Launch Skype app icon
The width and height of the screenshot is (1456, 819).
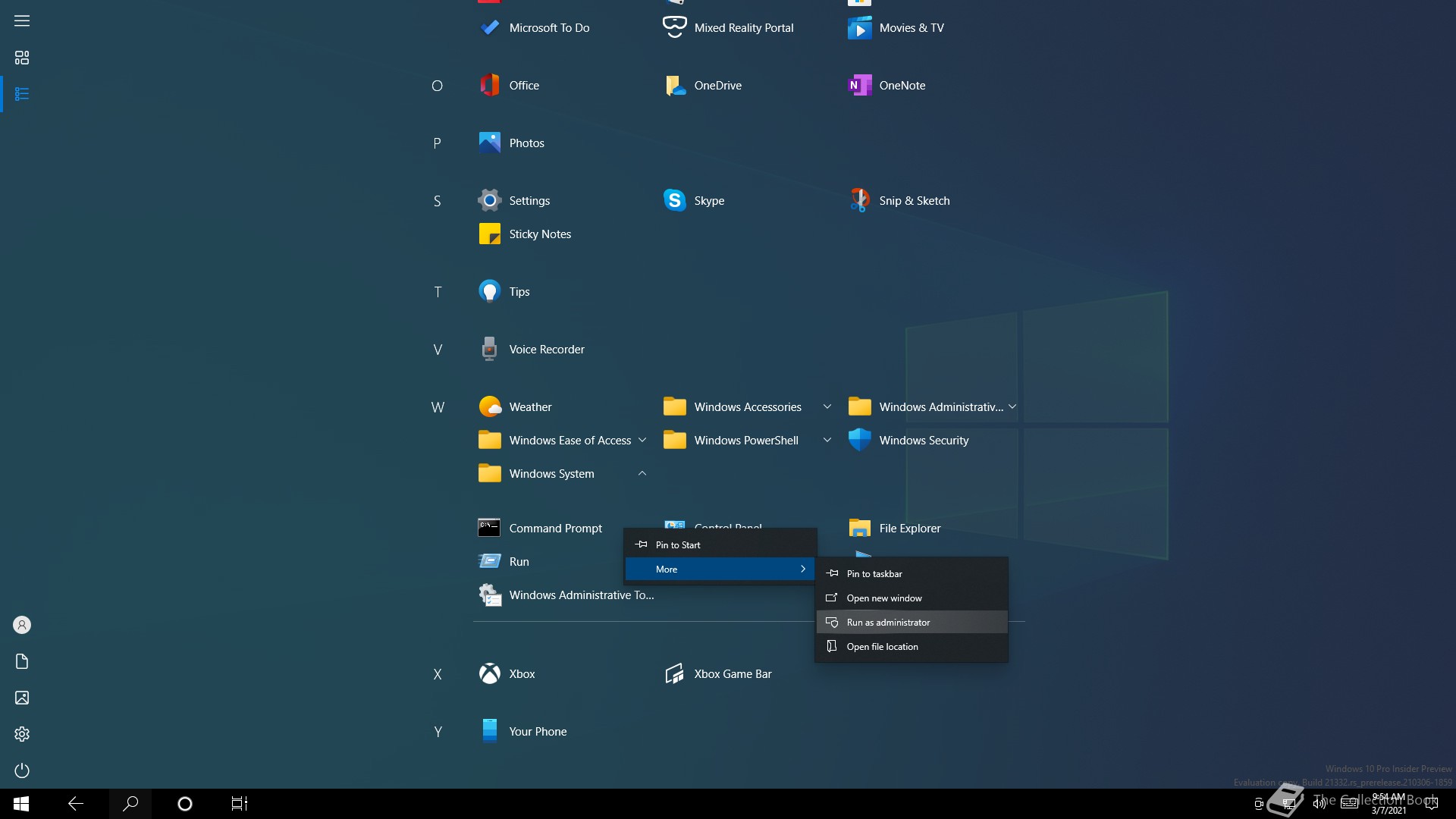[x=675, y=201]
